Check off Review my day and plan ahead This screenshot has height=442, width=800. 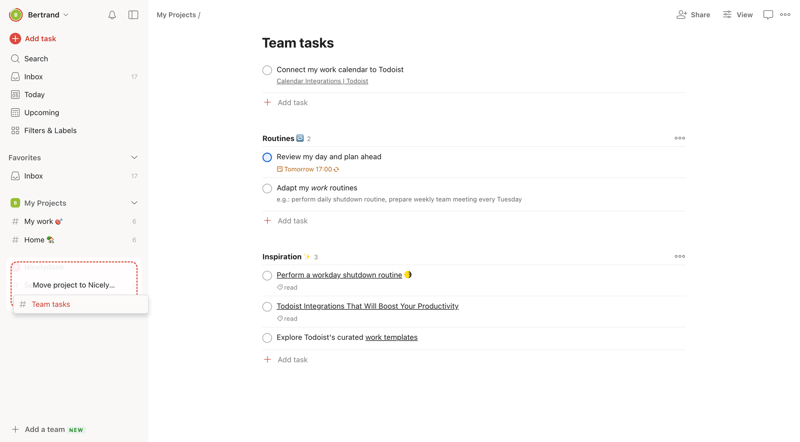tap(267, 157)
